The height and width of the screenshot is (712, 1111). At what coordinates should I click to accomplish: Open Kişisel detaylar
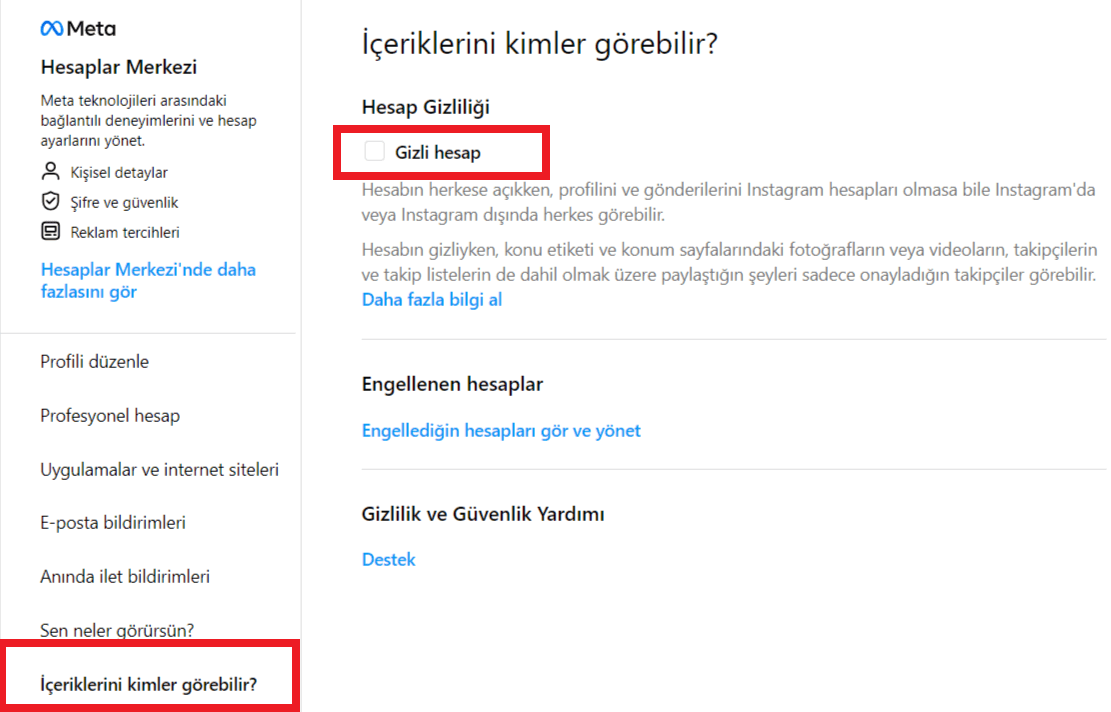coord(118,172)
